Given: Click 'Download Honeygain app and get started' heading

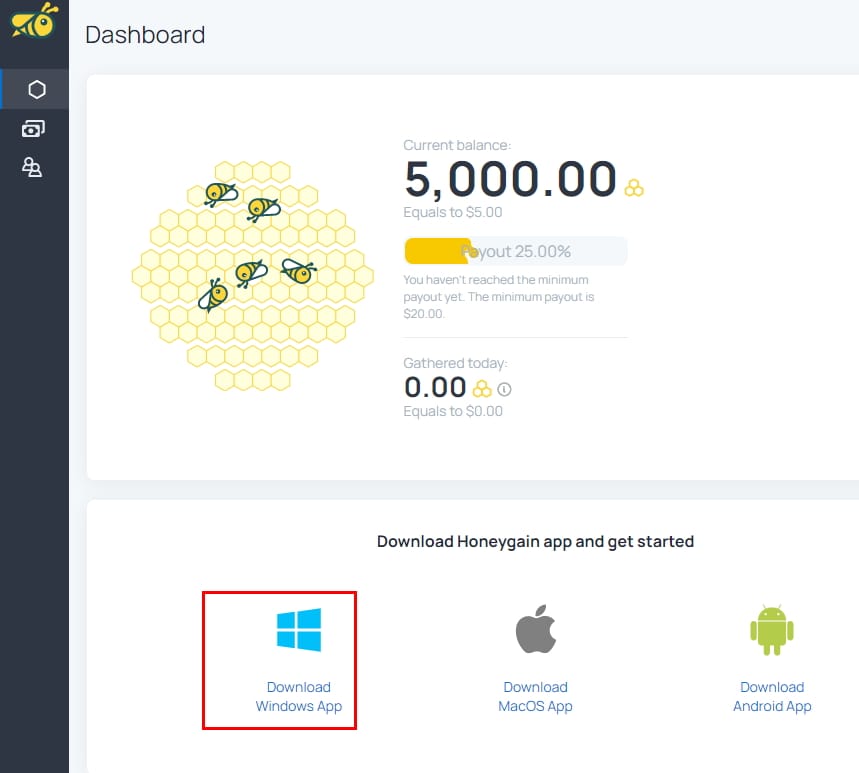Looking at the screenshot, I should tap(535, 541).
